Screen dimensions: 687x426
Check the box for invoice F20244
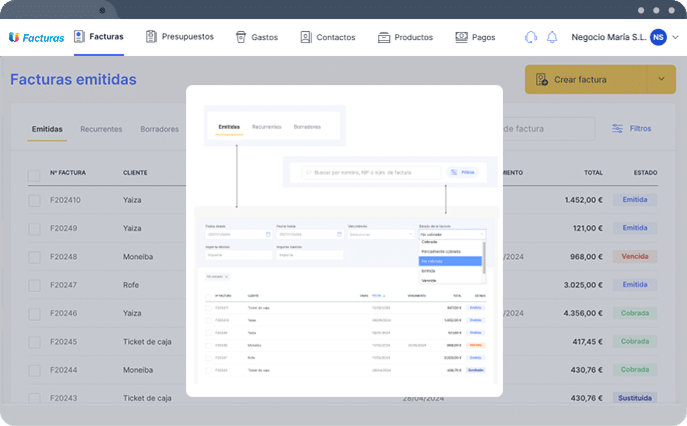click(34, 371)
